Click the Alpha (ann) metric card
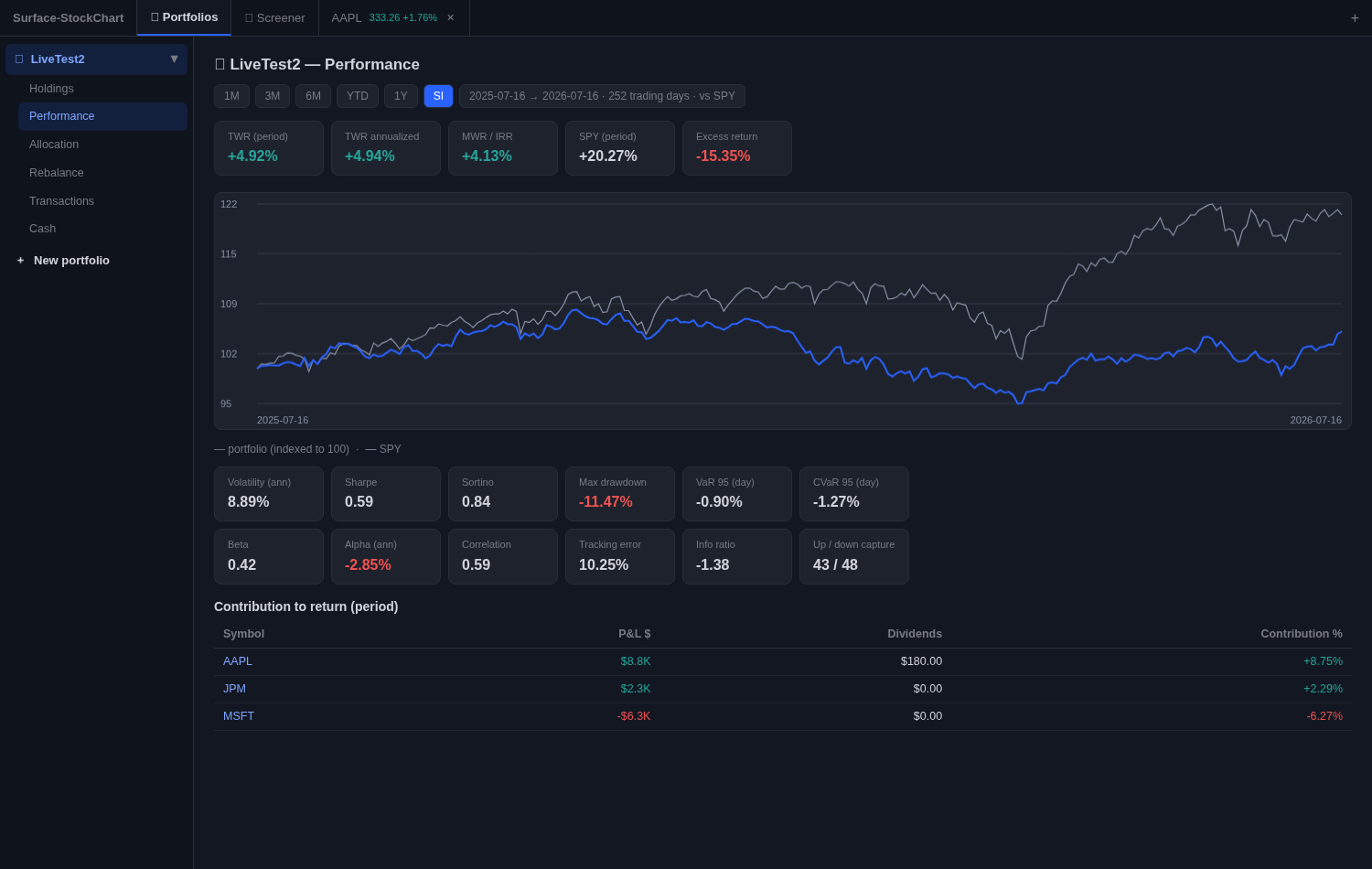 386,556
